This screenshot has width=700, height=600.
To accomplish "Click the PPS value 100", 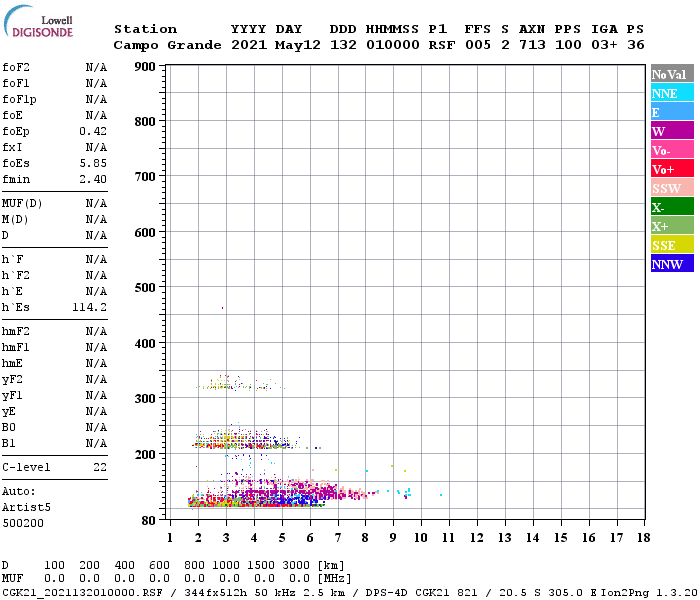I will point(568,45).
